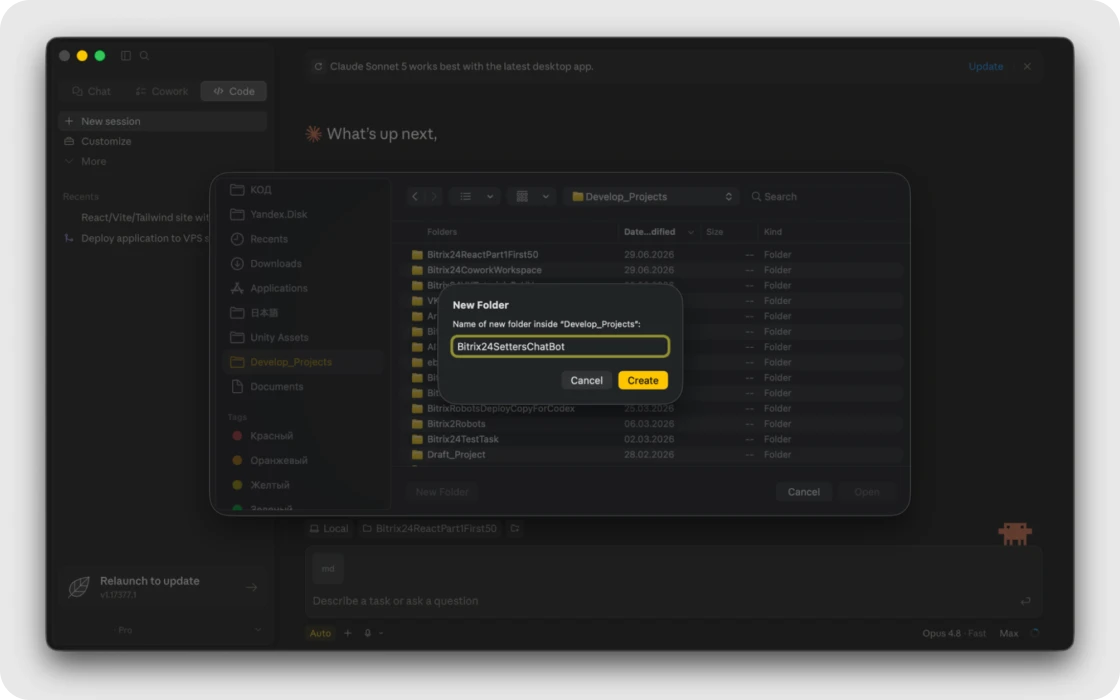Switch to the Cowork tab

tap(162, 91)
